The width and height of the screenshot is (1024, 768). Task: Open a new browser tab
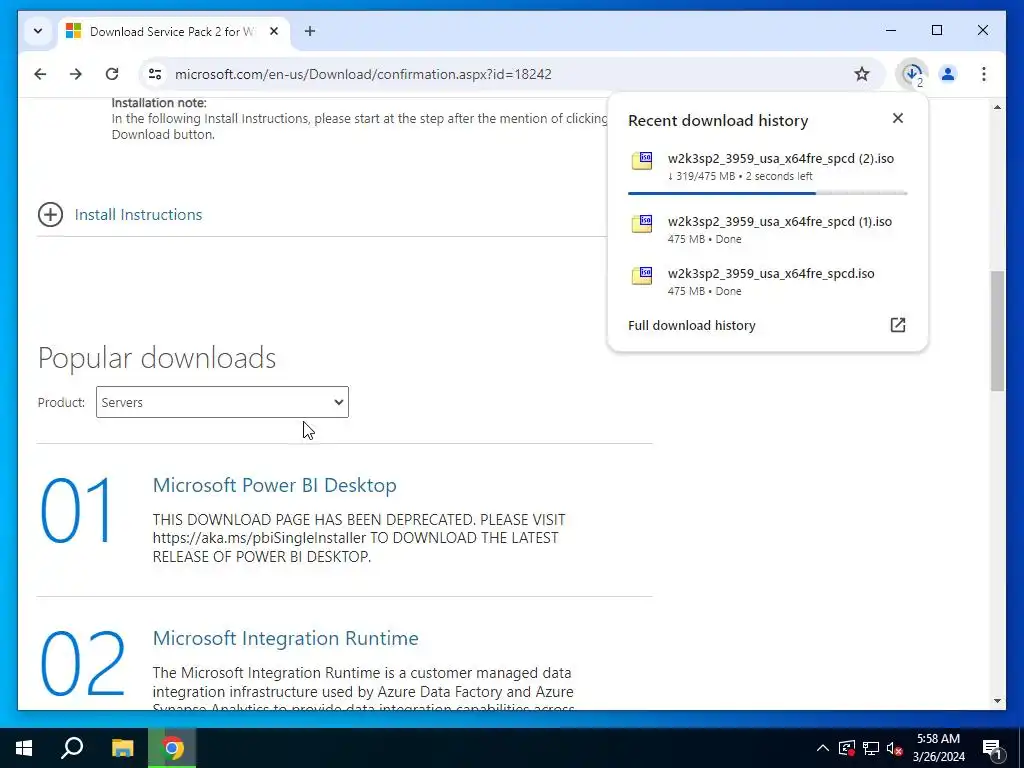[310, 31]
